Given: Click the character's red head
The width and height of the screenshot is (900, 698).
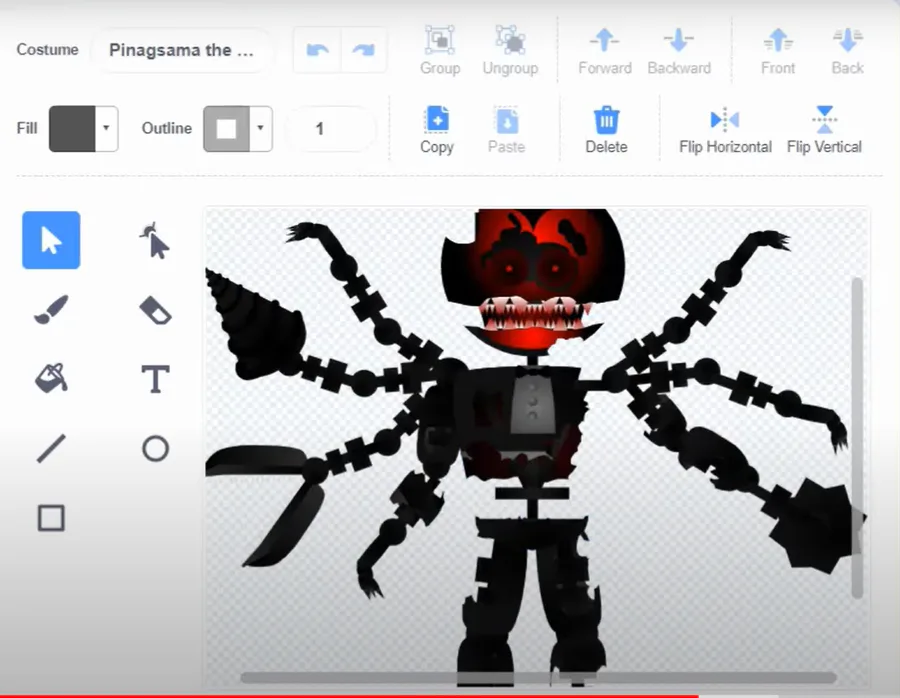Looking at the screenshot, I should pyautogui.click(x=533, y=280).
